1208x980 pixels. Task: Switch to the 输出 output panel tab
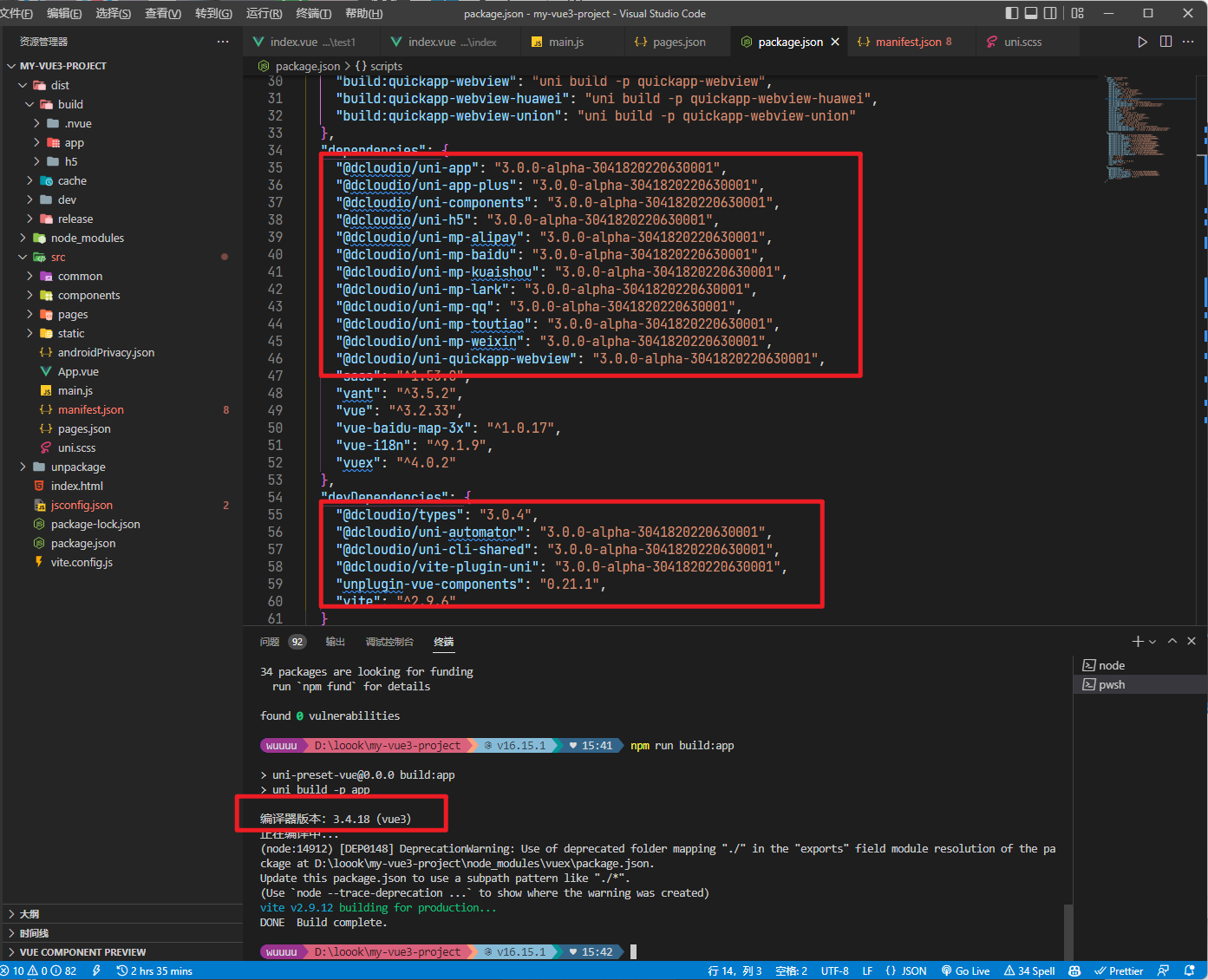335,642
